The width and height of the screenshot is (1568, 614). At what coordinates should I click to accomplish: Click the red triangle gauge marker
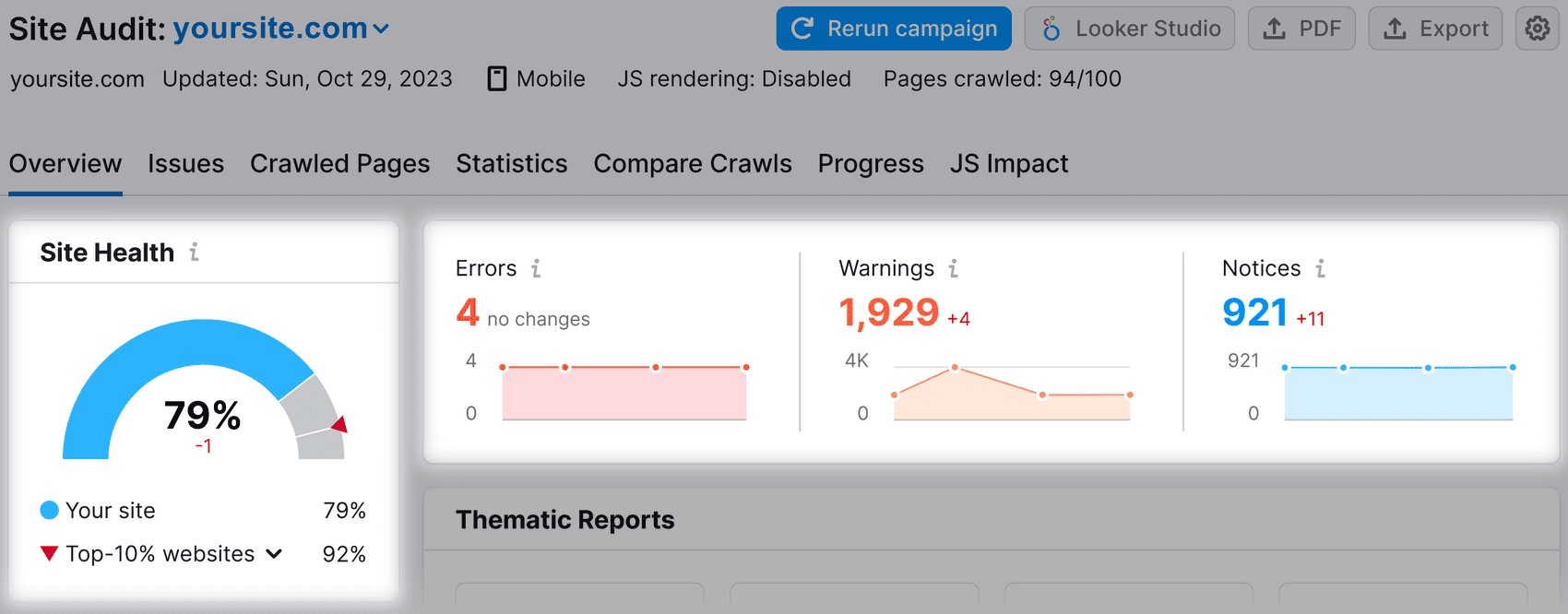[x=339, y=424]
